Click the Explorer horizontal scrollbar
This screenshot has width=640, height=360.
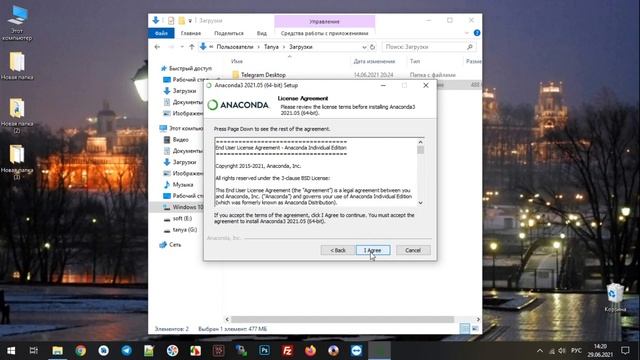tap(342, 319)
